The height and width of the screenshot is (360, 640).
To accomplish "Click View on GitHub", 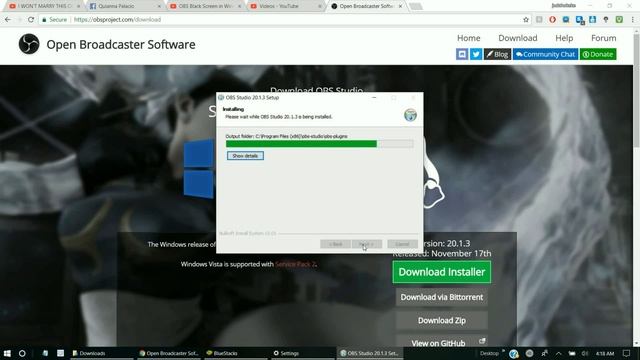I will [x=442, y=342].
